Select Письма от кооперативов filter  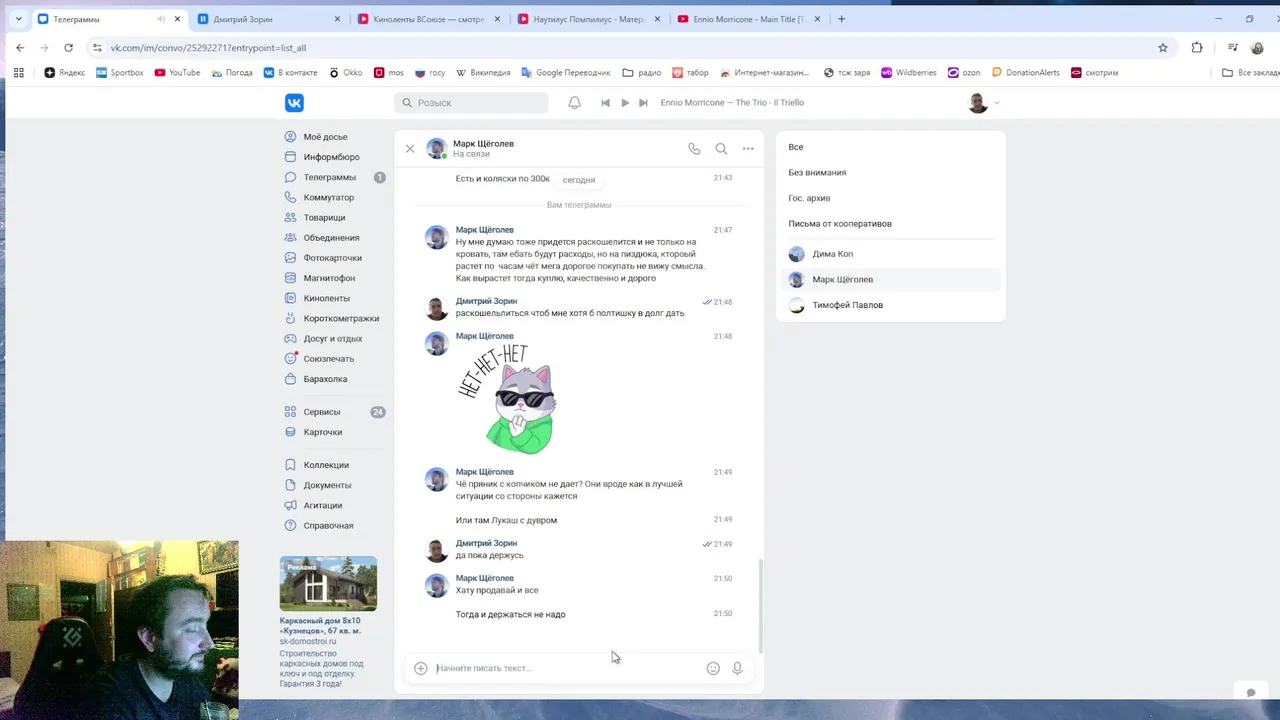pos(890,224)
